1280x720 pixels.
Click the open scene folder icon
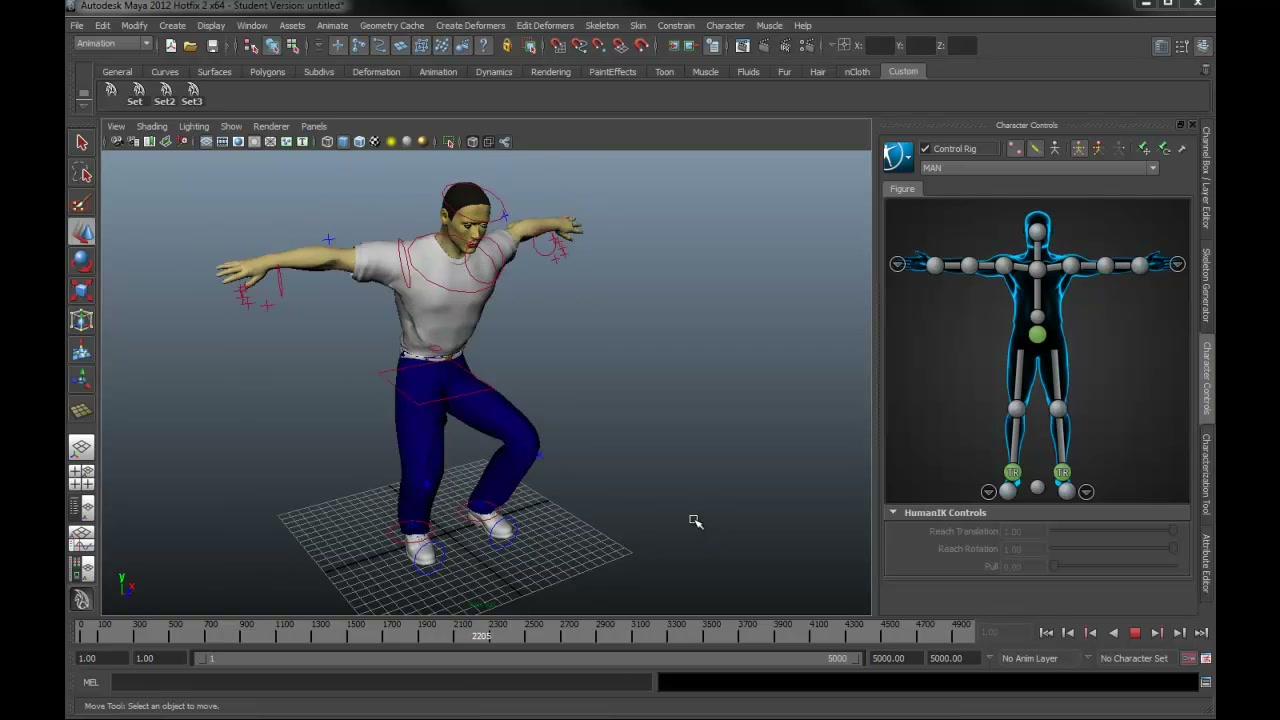[x=190, y=46]
